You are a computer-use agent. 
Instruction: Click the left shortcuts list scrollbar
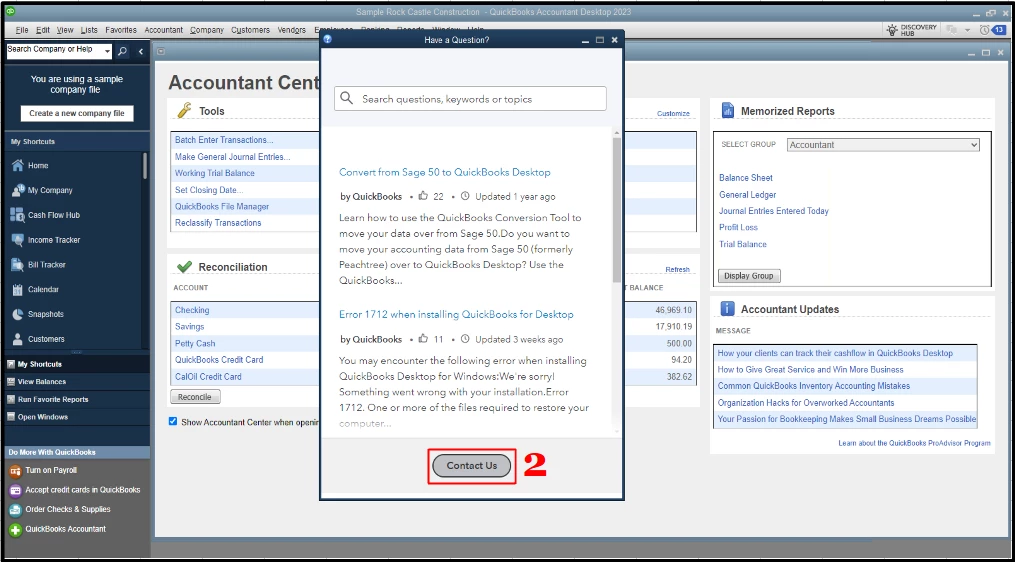(145, 166)
